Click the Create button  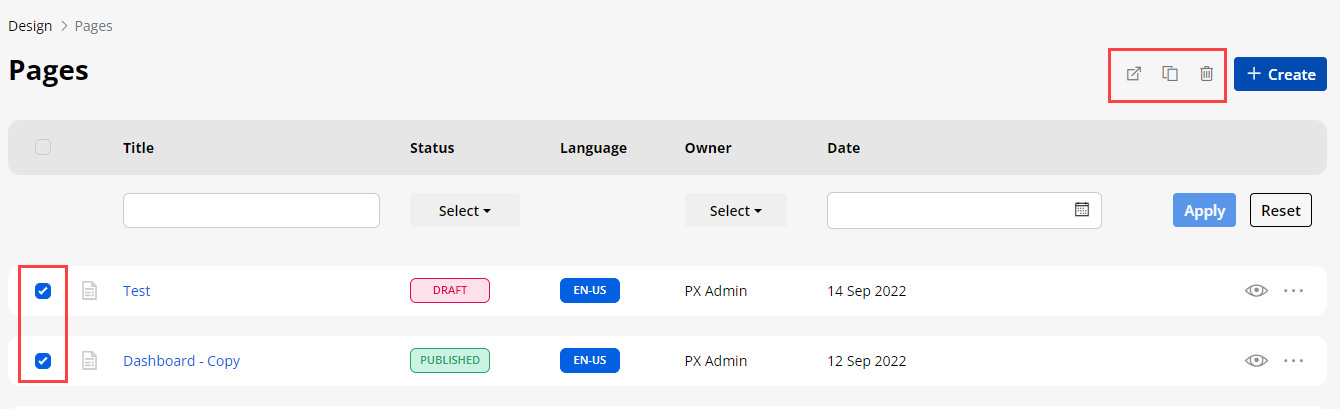click(x=1280, y=74)
